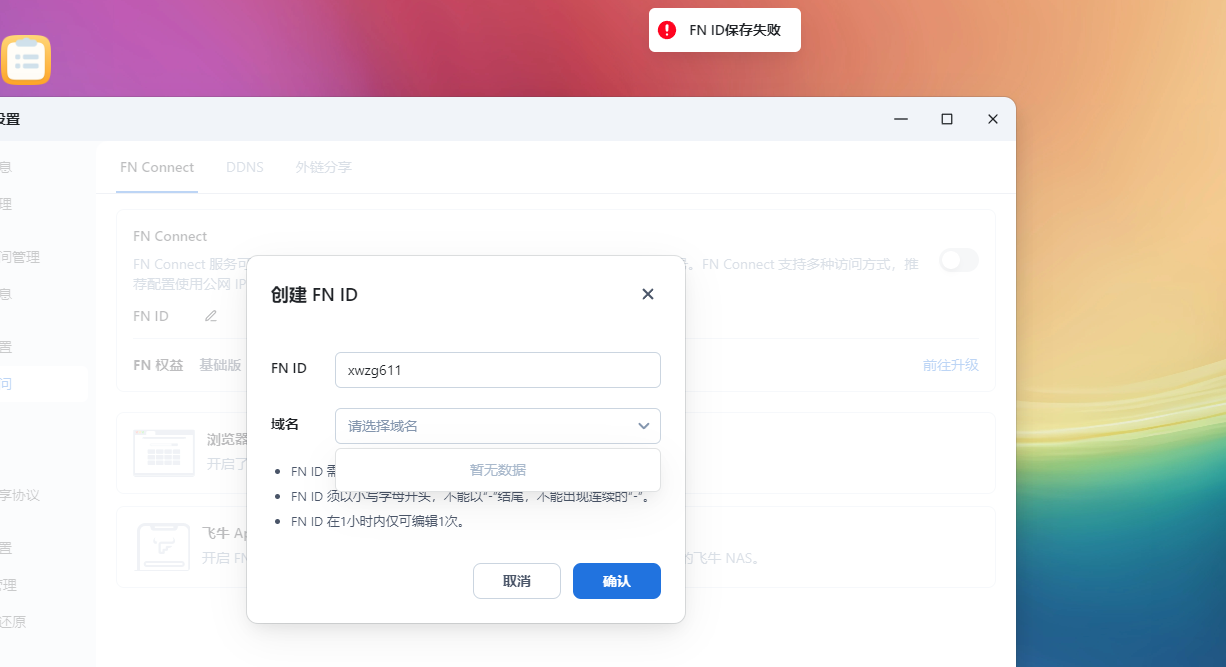Click the 取消 cancel button
The height and width of the screenshot is (667, 1226).
516,581
